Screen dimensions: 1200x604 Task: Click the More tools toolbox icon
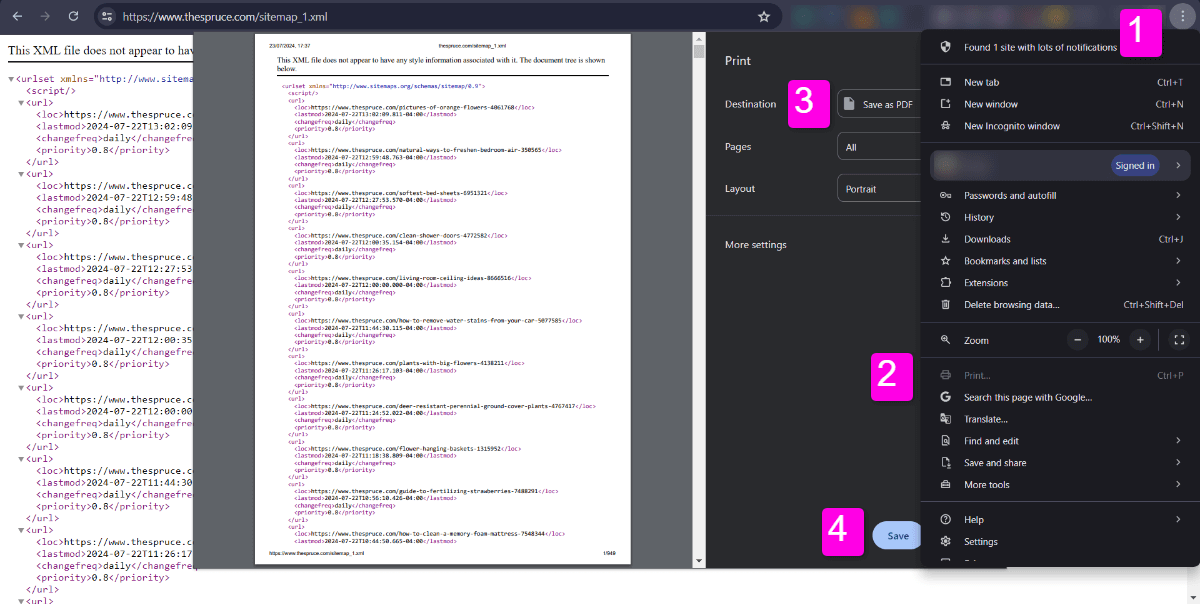(x=945, y=485)
